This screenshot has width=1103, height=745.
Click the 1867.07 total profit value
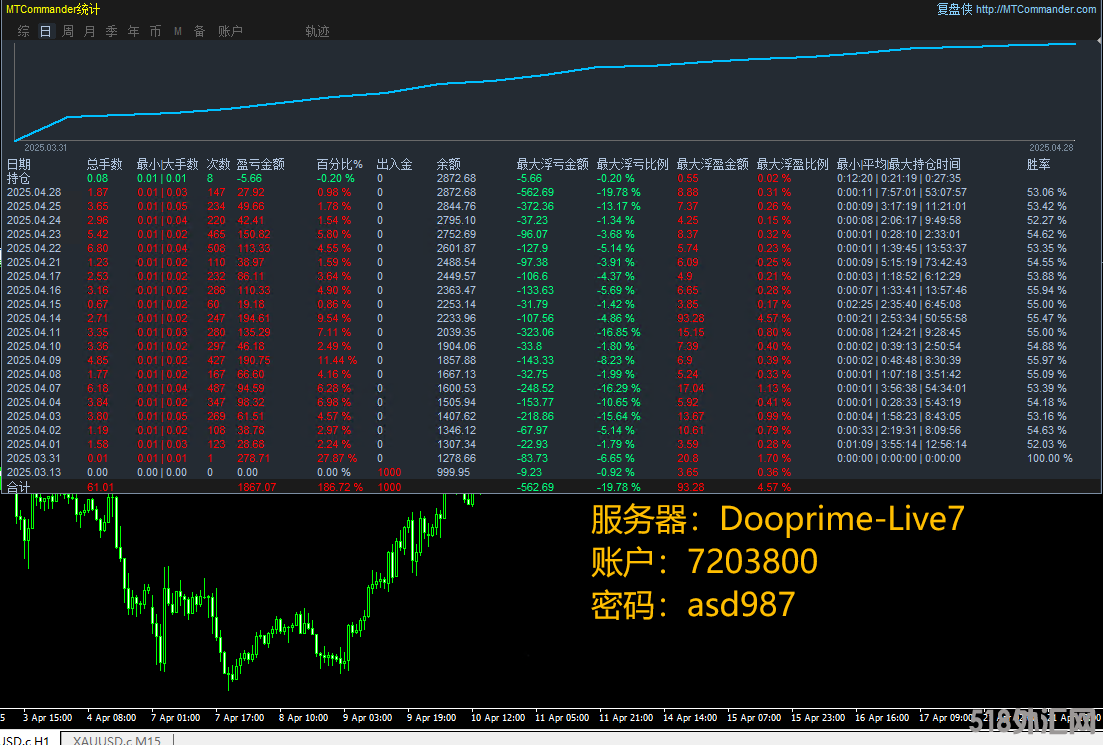257,487
